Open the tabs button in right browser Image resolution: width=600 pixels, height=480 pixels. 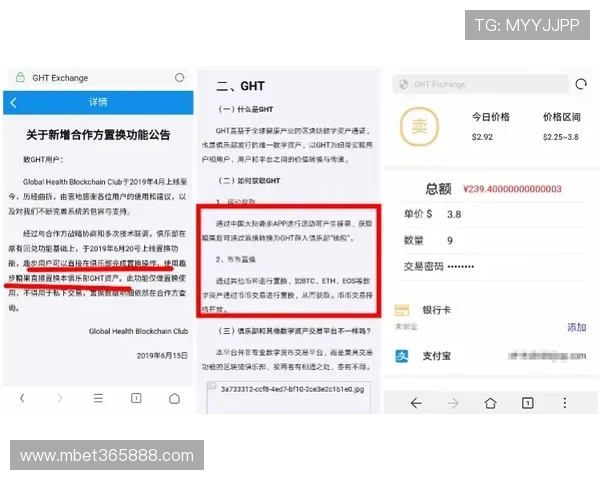click(x=528, y=403)
